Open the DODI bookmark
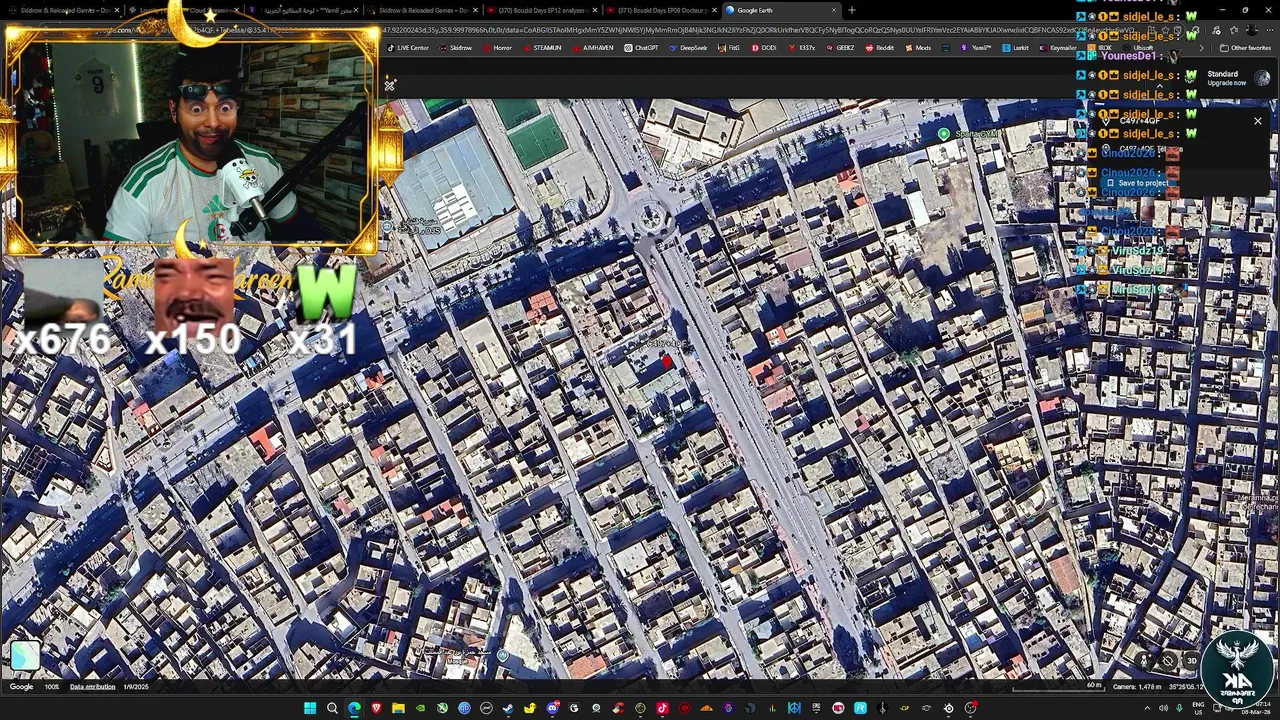 coord(763,48)
